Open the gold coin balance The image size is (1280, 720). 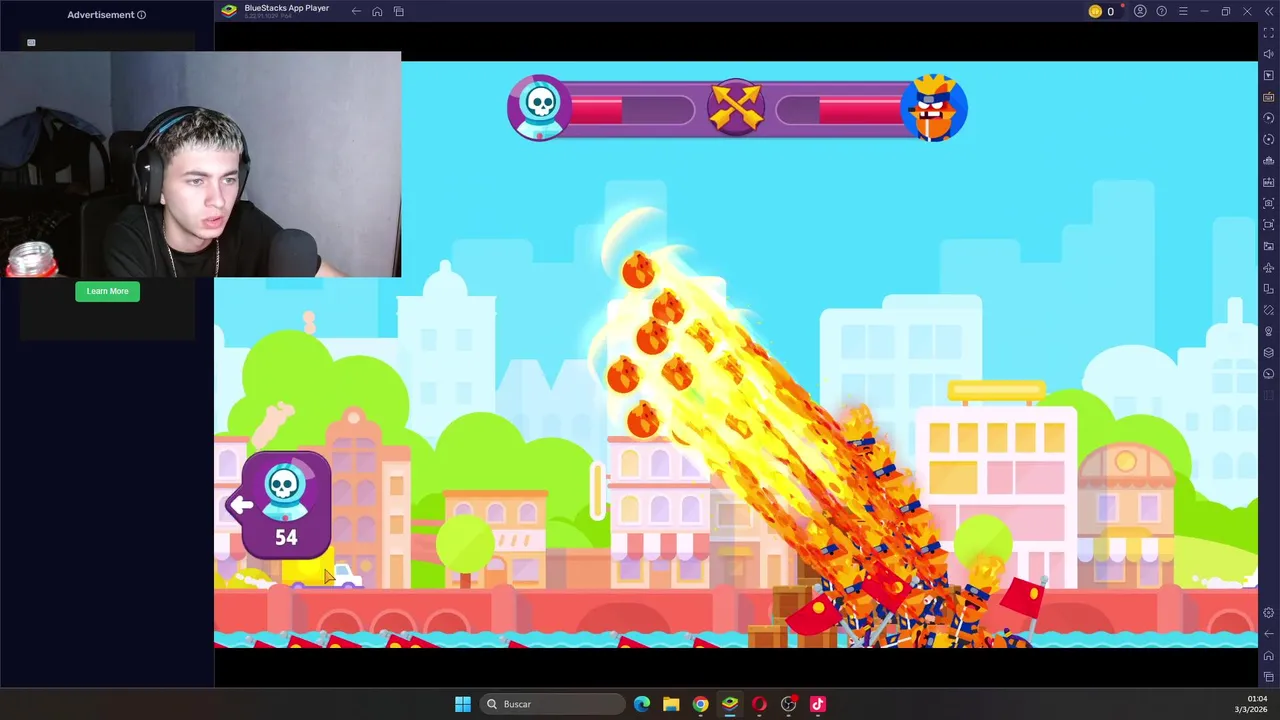point(1102,11)
